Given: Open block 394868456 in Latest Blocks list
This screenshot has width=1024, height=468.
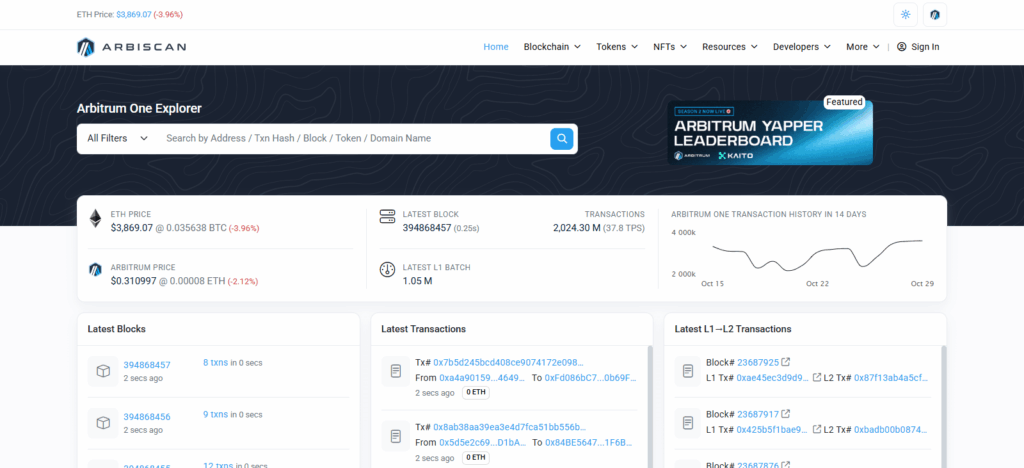Looking at the screenshot, I should (x=147, y=417).
